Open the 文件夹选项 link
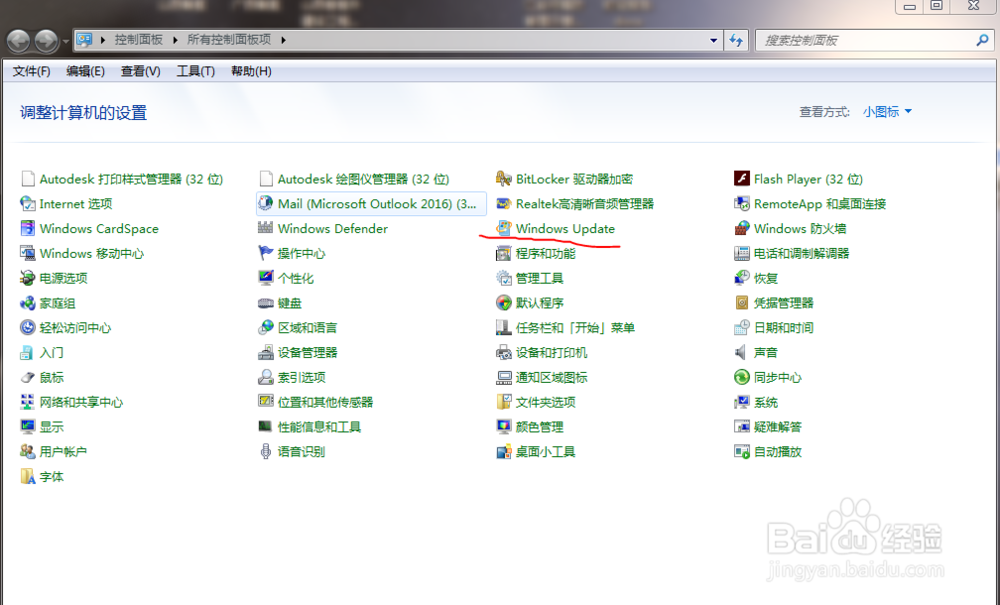The width and height of the screenshot is (1000, 605). [x=545, y=402]
